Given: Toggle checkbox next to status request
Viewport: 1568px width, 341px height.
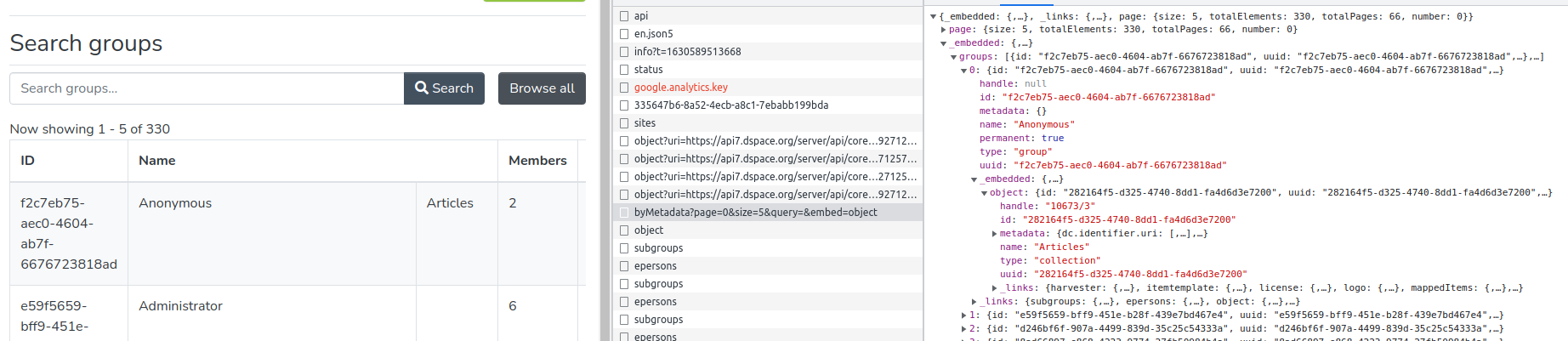Looking at the screenshot, I should [624, 70].
